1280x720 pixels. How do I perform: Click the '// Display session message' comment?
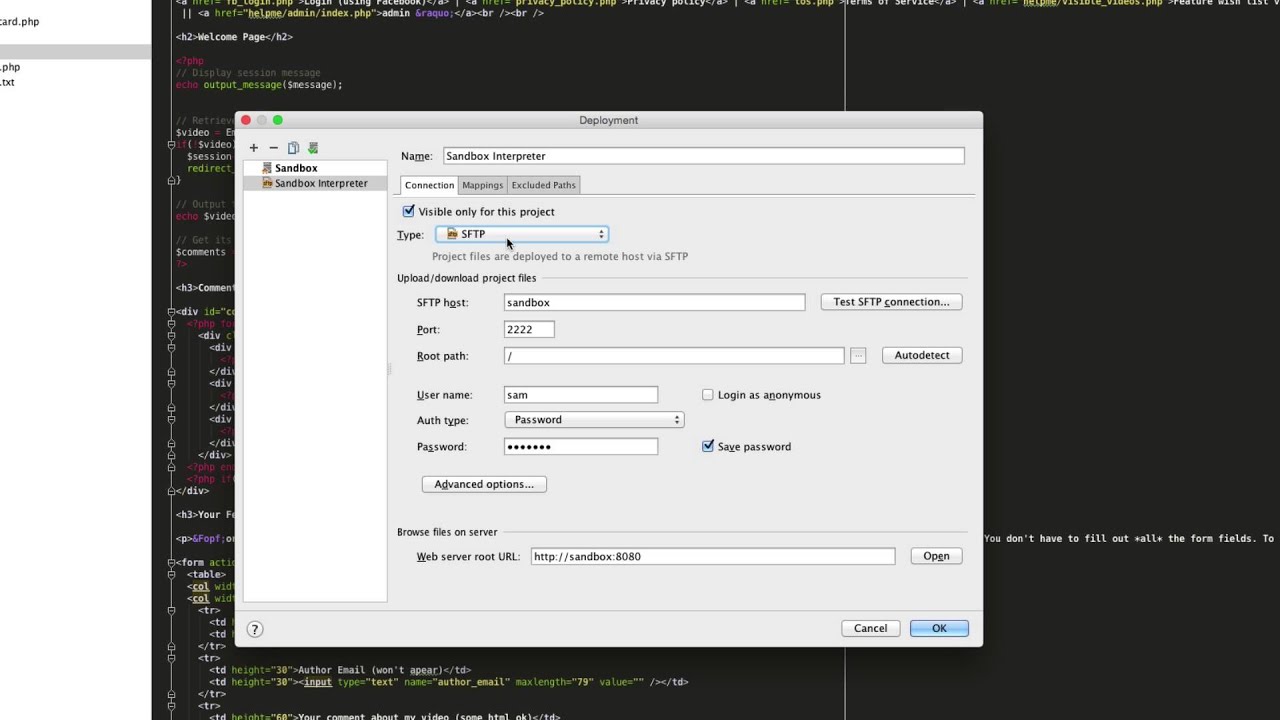coord(248,73)
